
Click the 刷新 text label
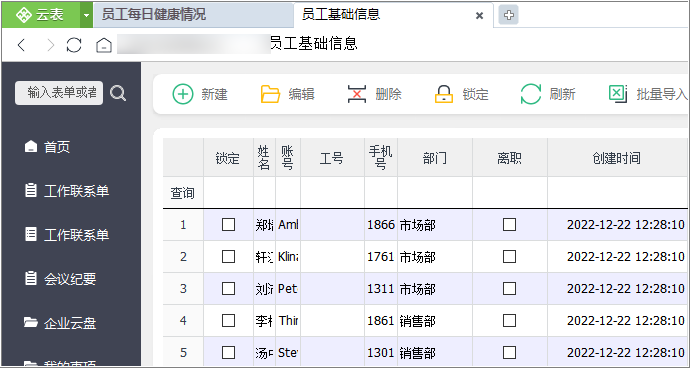click(562, 94)
